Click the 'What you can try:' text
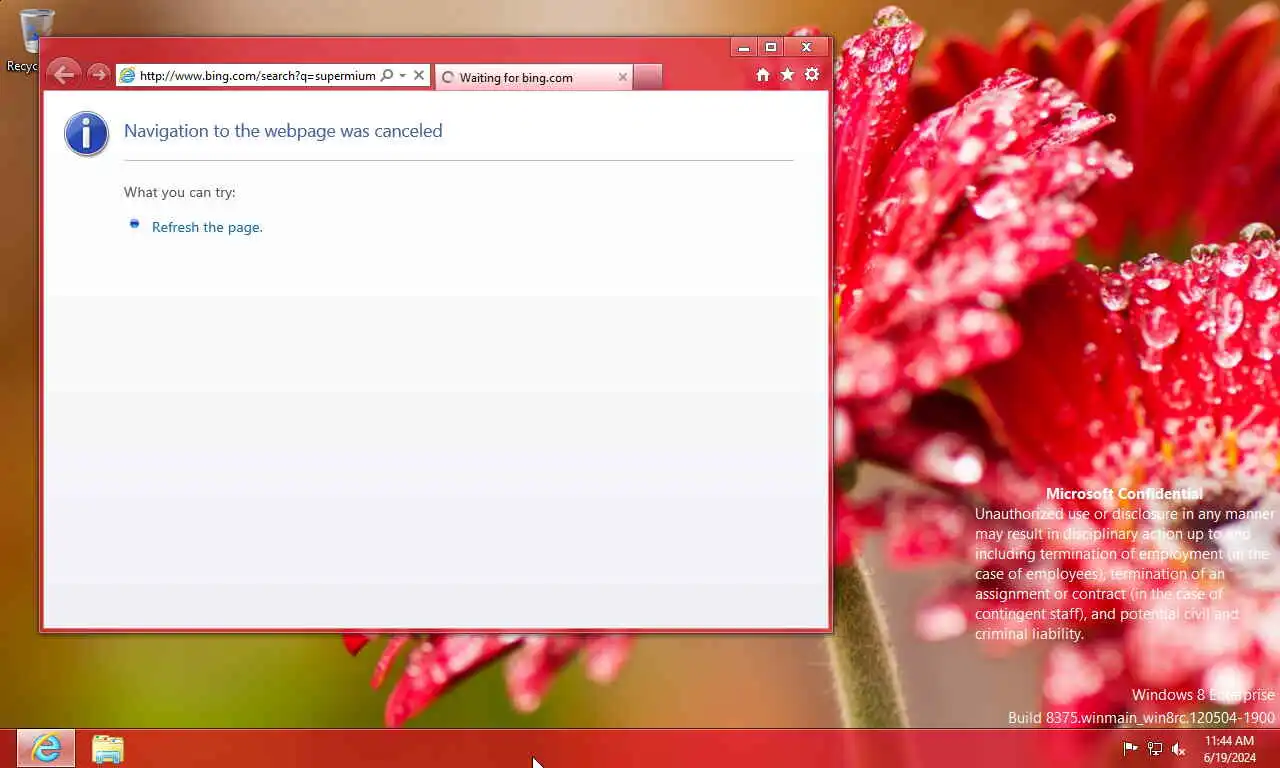The height and width of the screenshot is (768, 1280). (180, 192)
